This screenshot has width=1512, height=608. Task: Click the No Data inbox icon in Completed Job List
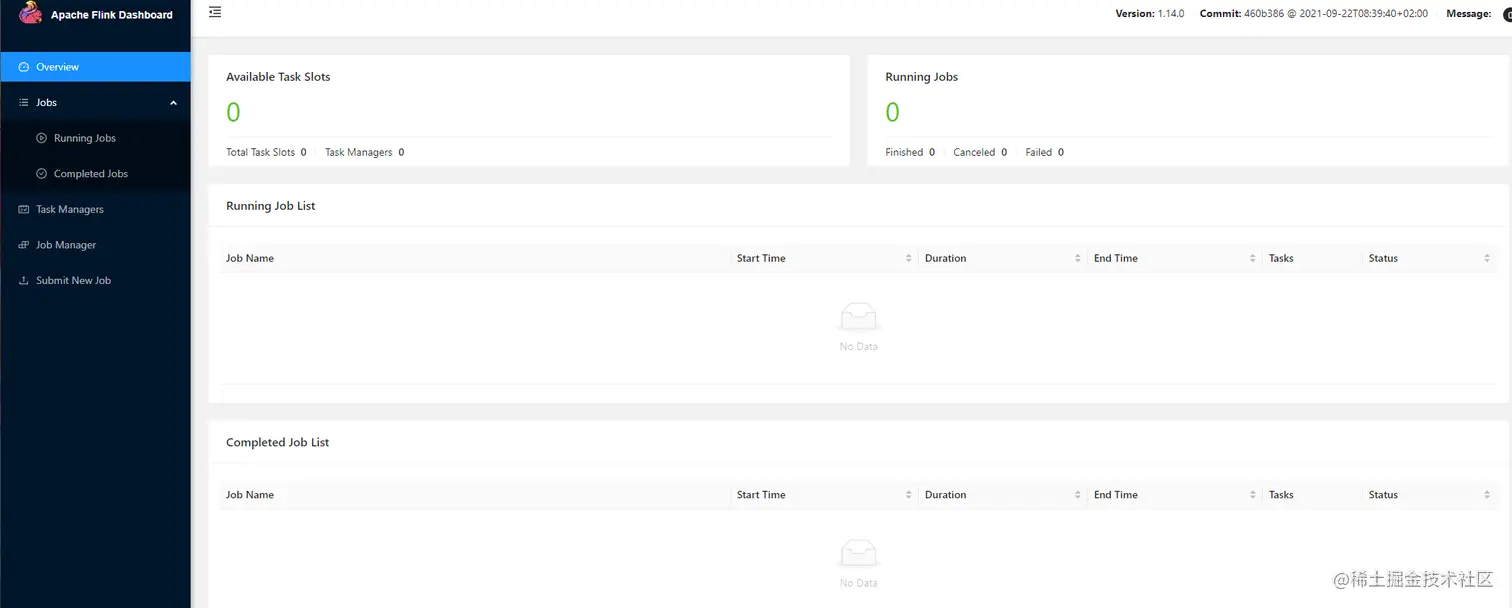pos(858,553)
